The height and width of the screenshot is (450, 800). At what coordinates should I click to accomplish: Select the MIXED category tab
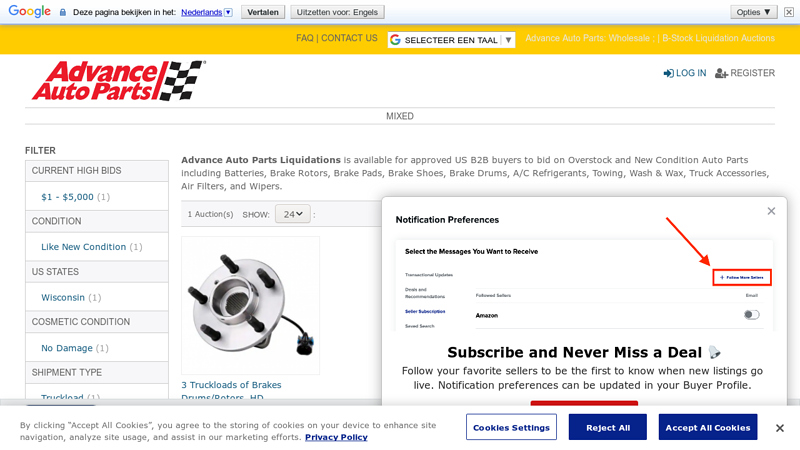(x=400, y=116)
